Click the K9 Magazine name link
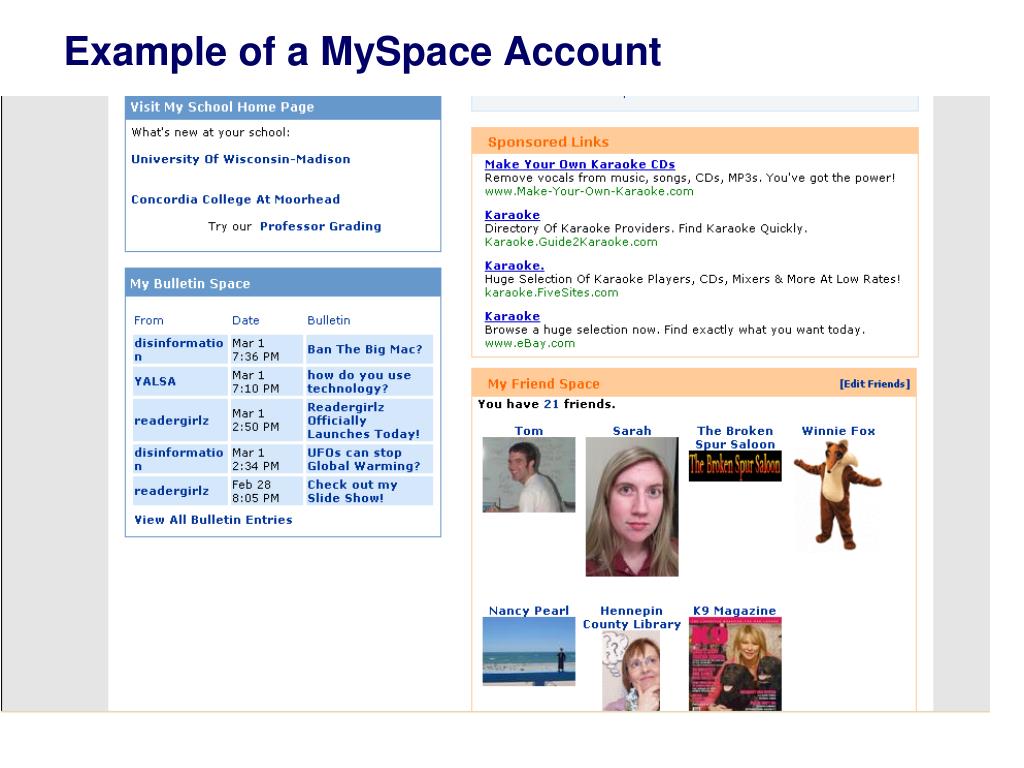This screenshot has width=1024, height=768. [x=735, y=611]
